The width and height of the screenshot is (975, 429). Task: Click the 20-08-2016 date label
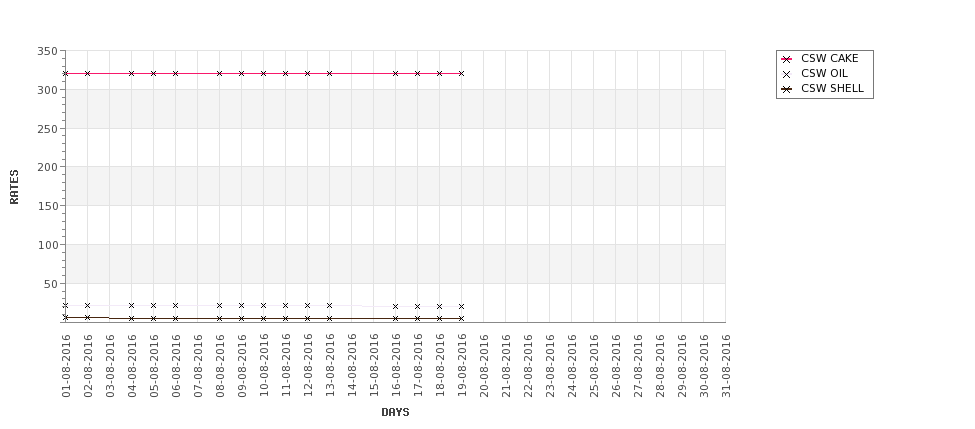point(484,366)
